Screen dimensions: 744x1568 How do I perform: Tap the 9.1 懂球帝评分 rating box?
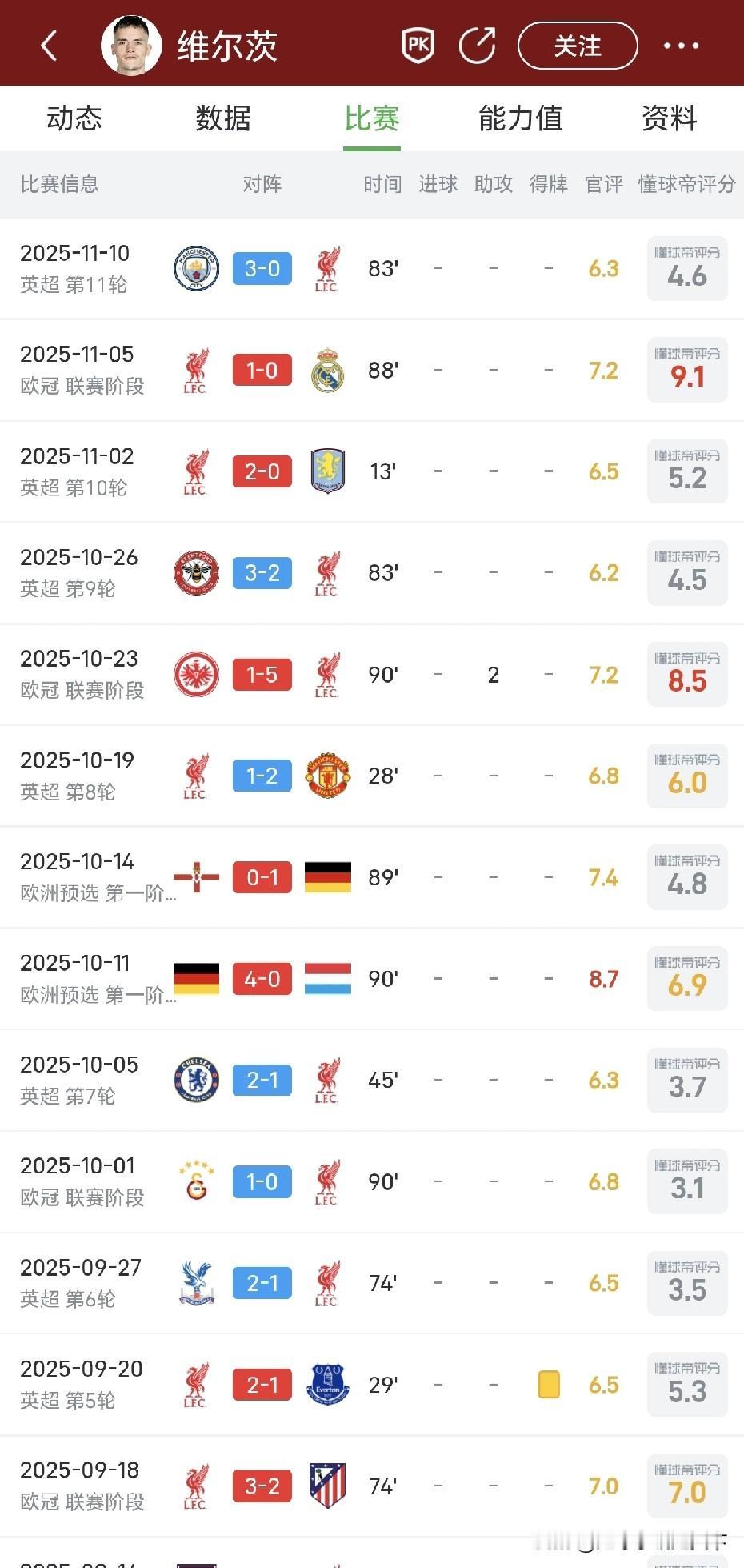pos(687,370)
